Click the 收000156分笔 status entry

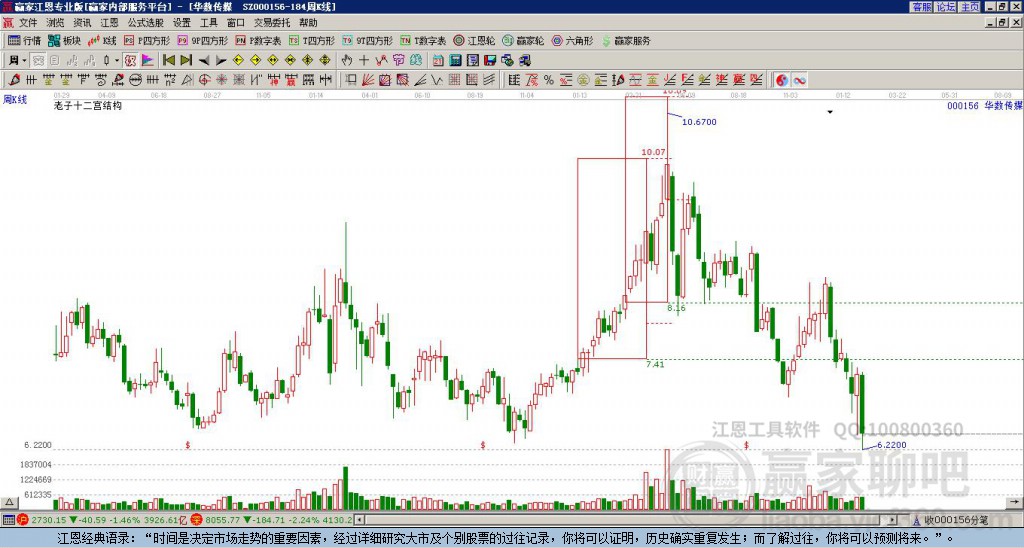coord(950,520)
